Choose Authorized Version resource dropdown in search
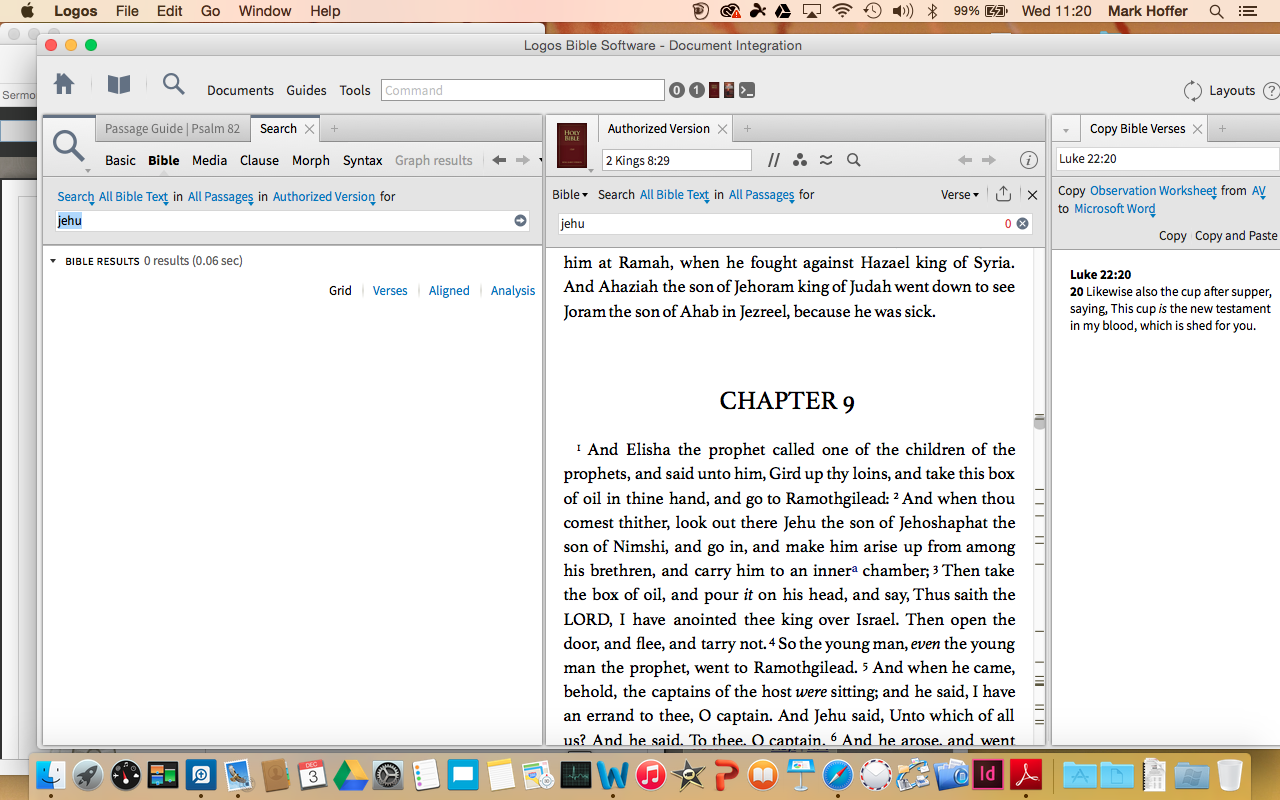 [324, 197]
